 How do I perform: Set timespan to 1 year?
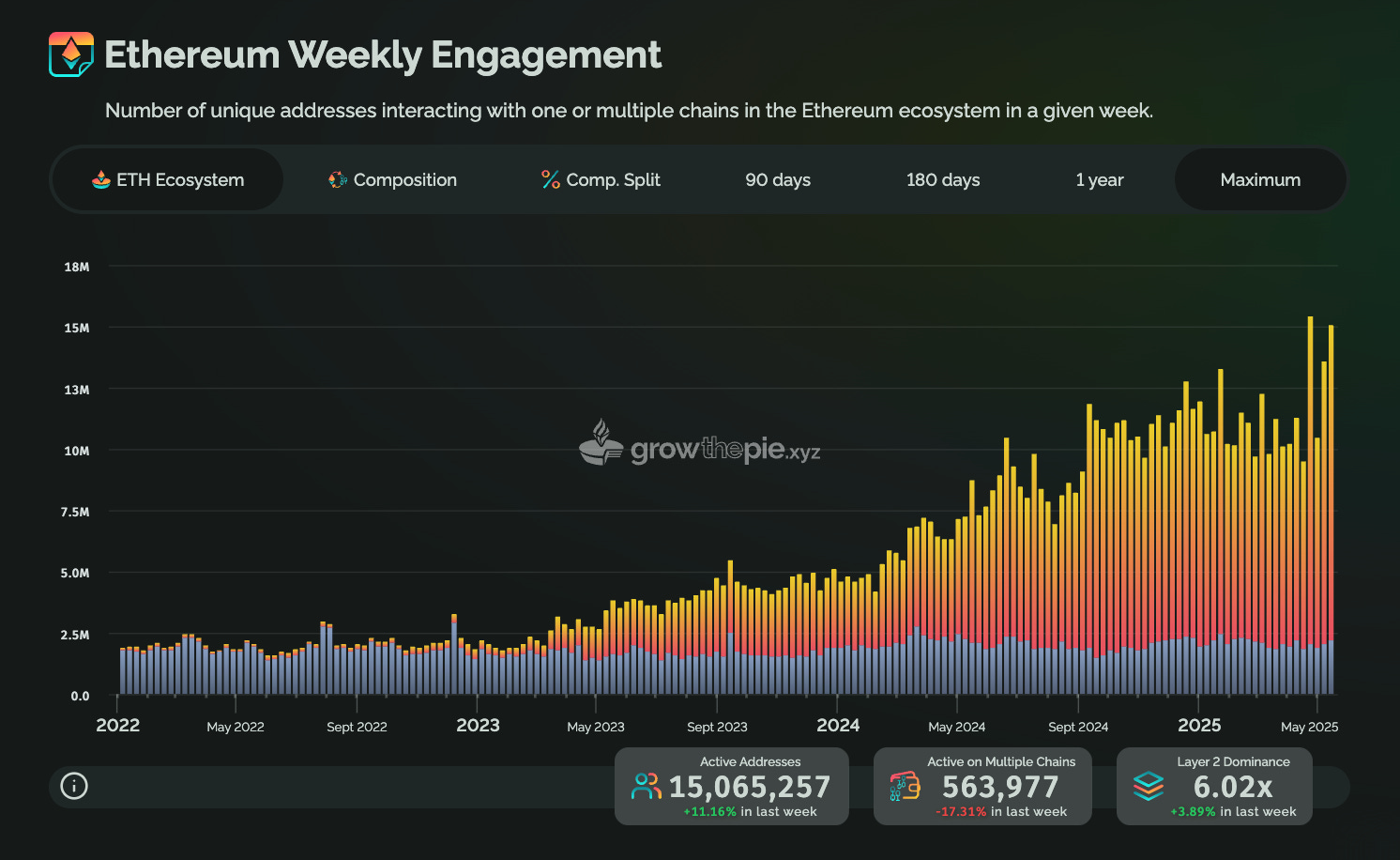tap(1100, 179)
